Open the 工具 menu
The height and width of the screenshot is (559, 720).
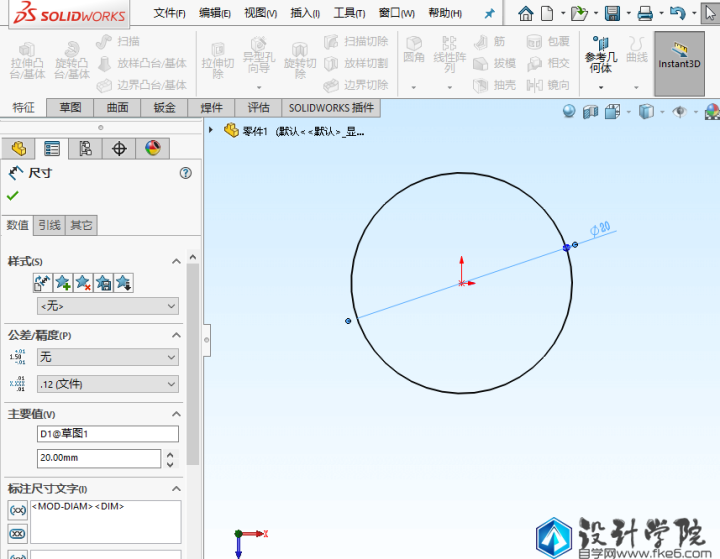click(x=348, y=14)
